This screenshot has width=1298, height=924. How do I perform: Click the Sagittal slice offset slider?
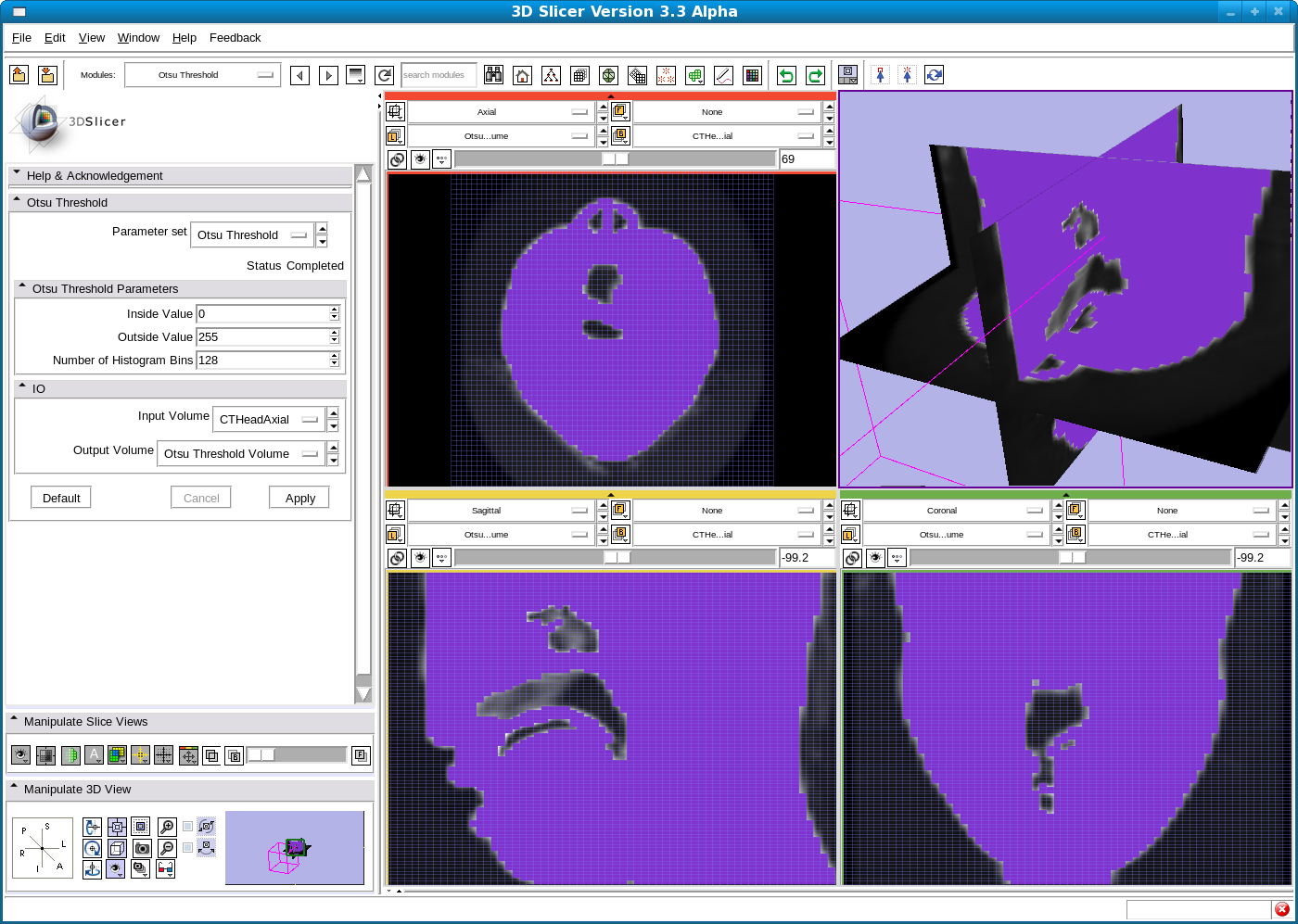pyautogui.click(x=616, y=558)
